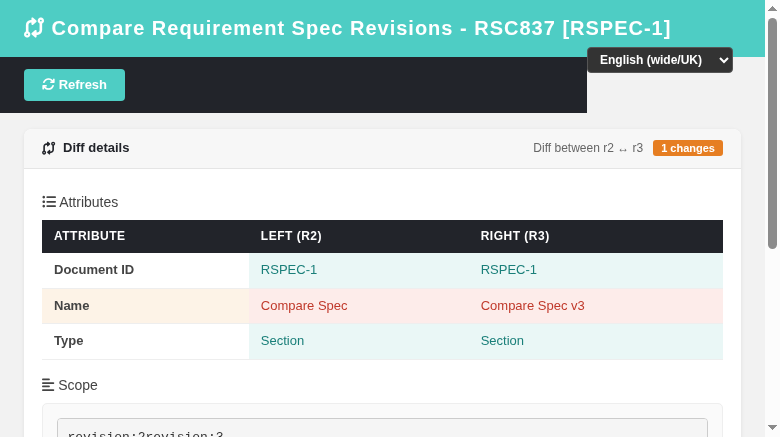This screenshot has width=780, height=437.
Task: Click the Scope section heading
Action: tap(78, 385)
